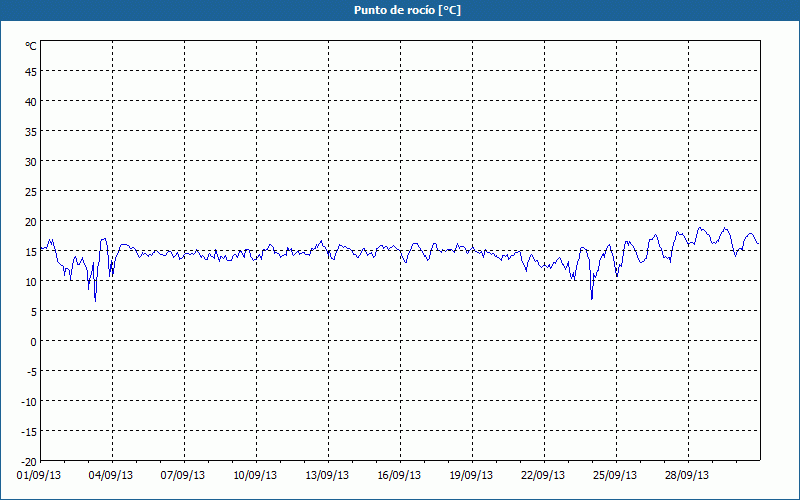
Task: Click the 'Punto de rocío [°C]' chart title
Action: 407,10
